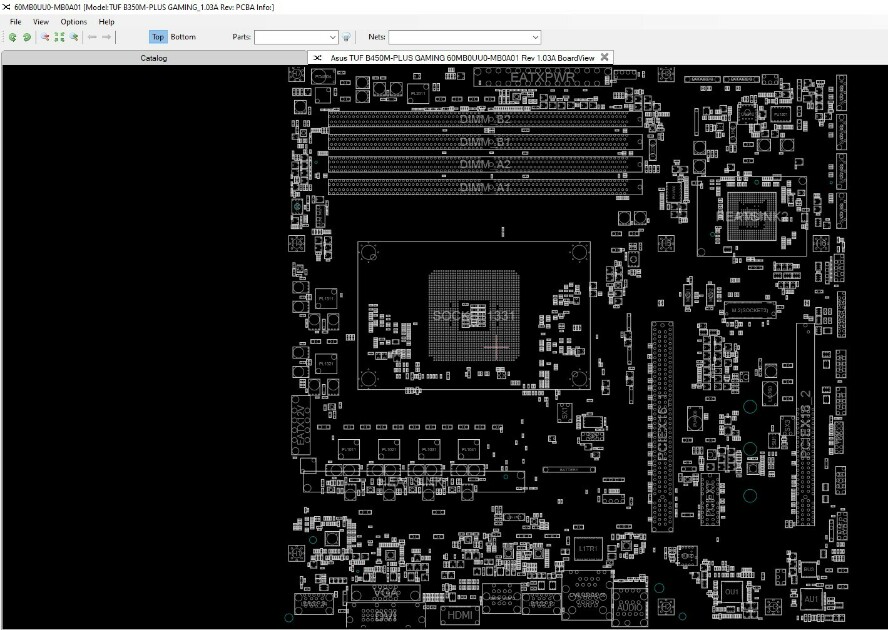Screen dimensions: 888x630
Task: Select the PCIEX16_2 slot
Action: (x=805, y=424)
